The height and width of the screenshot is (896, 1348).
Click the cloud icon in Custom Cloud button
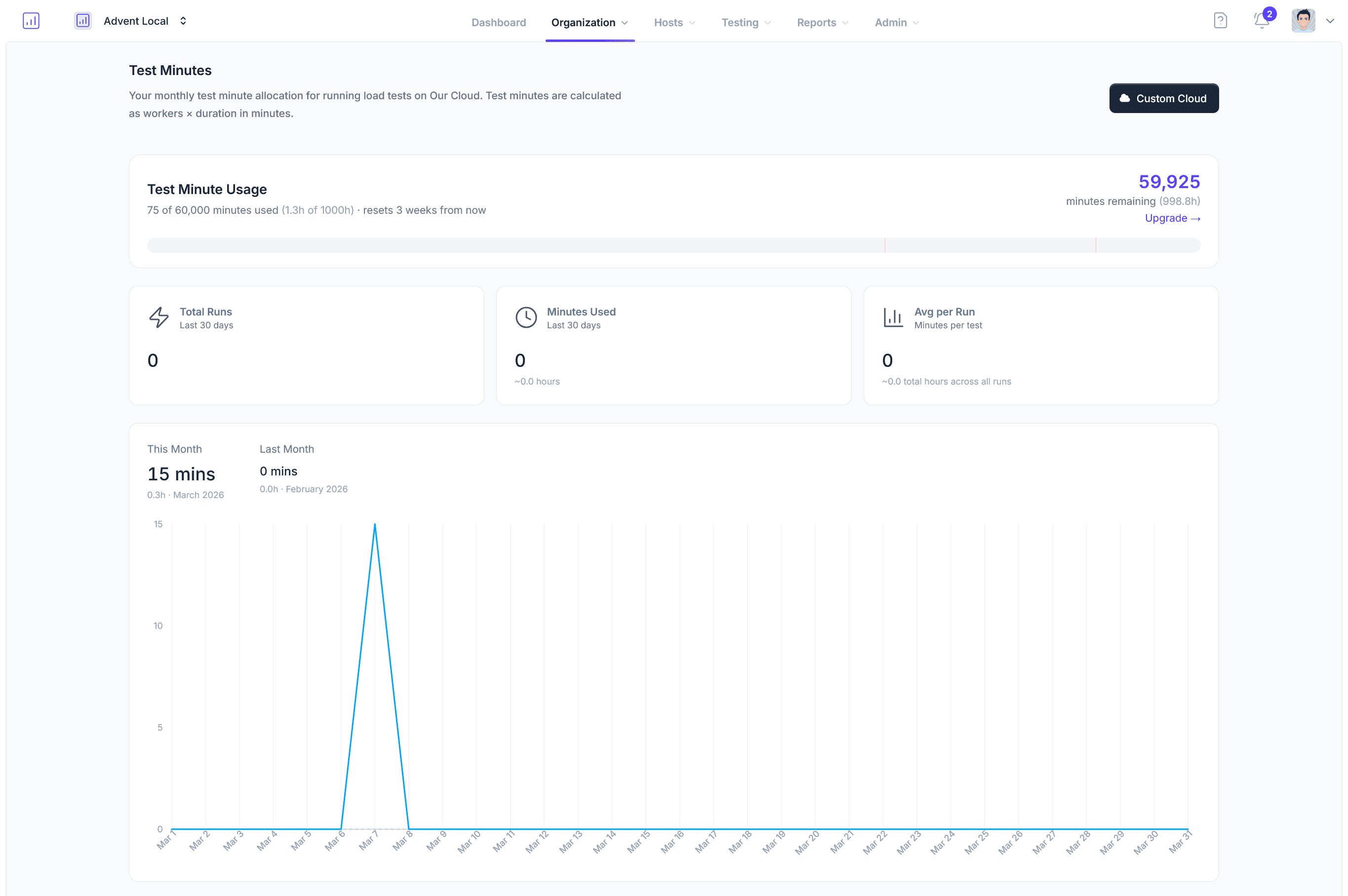point(1124,98)
